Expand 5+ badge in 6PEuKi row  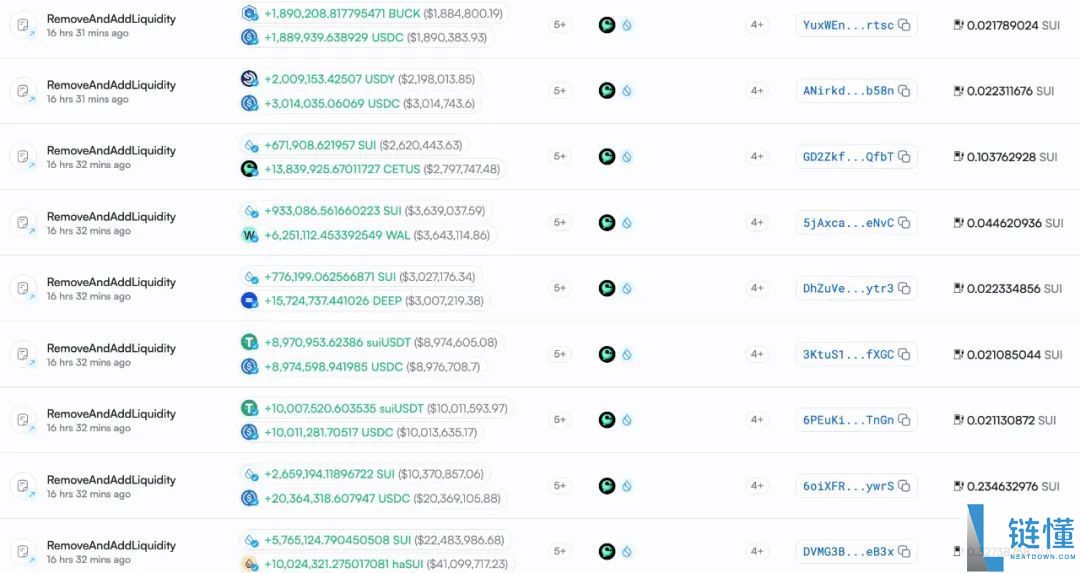click(560, 419)
